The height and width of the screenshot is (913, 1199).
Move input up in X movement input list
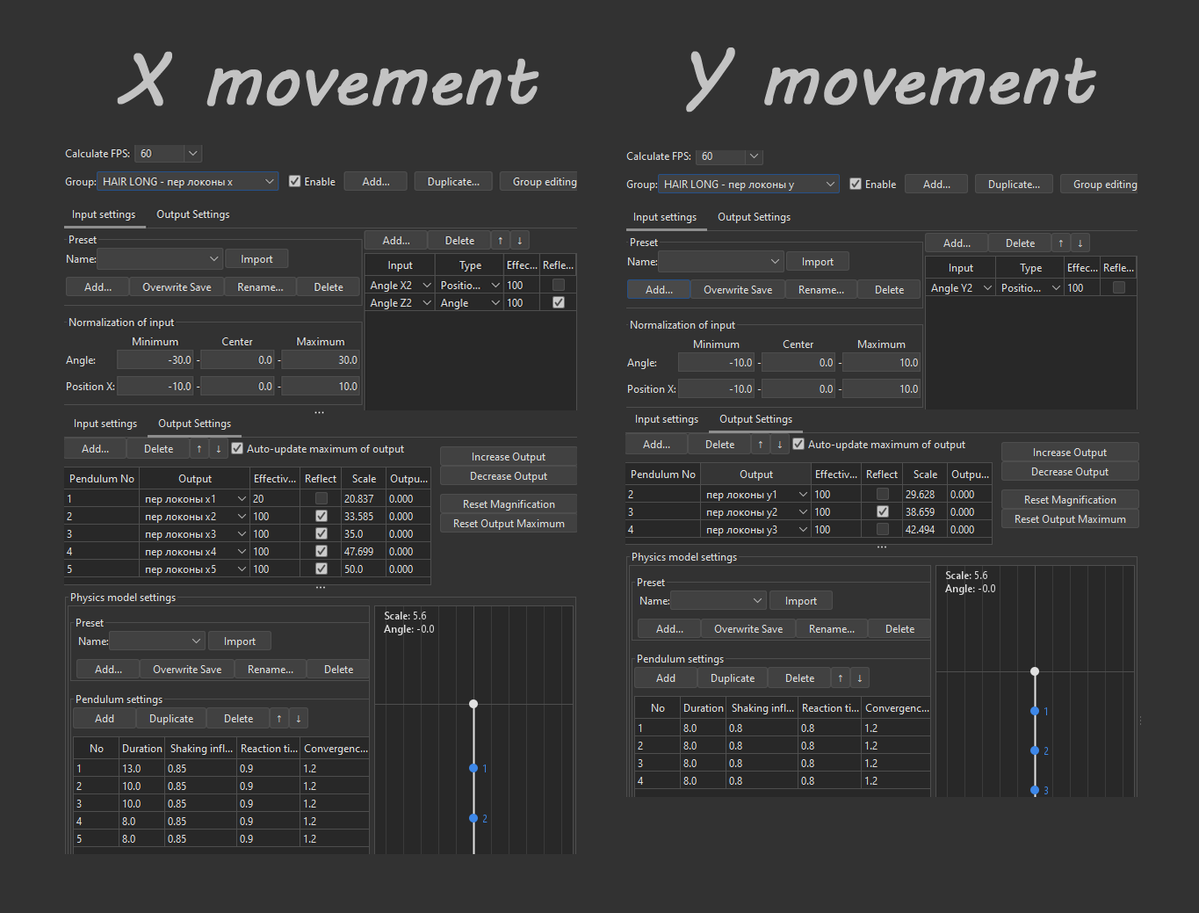(x=500, y=240)
